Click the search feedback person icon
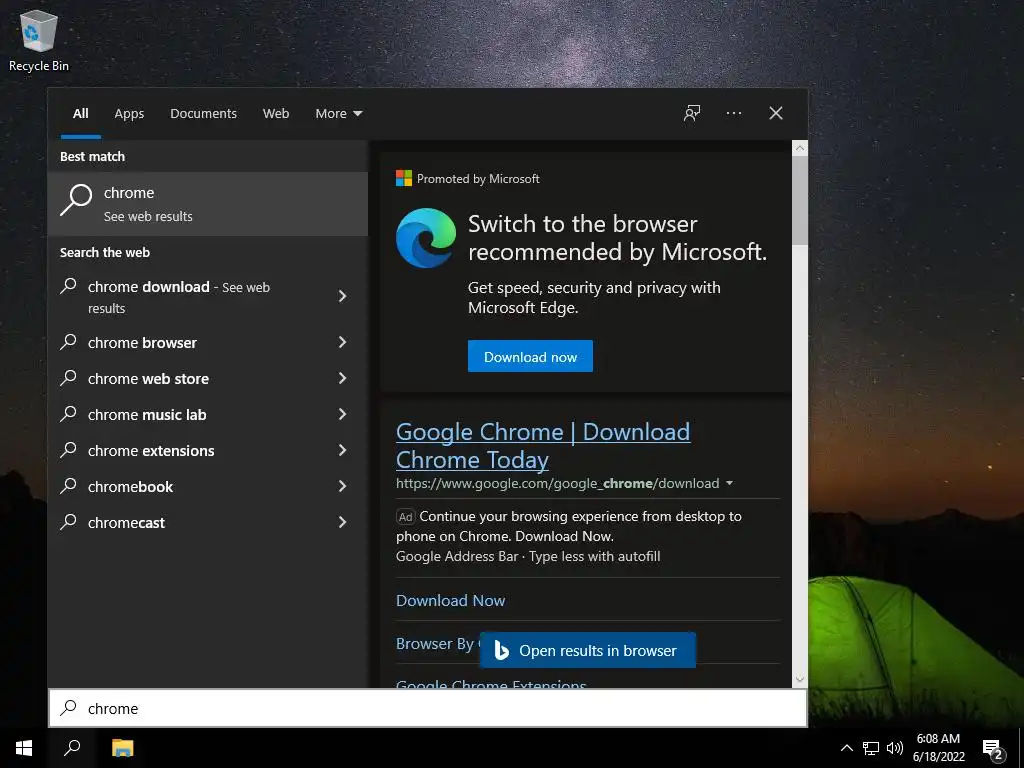The width and height of the screenshot is (1024, 768). click(692, 113)
